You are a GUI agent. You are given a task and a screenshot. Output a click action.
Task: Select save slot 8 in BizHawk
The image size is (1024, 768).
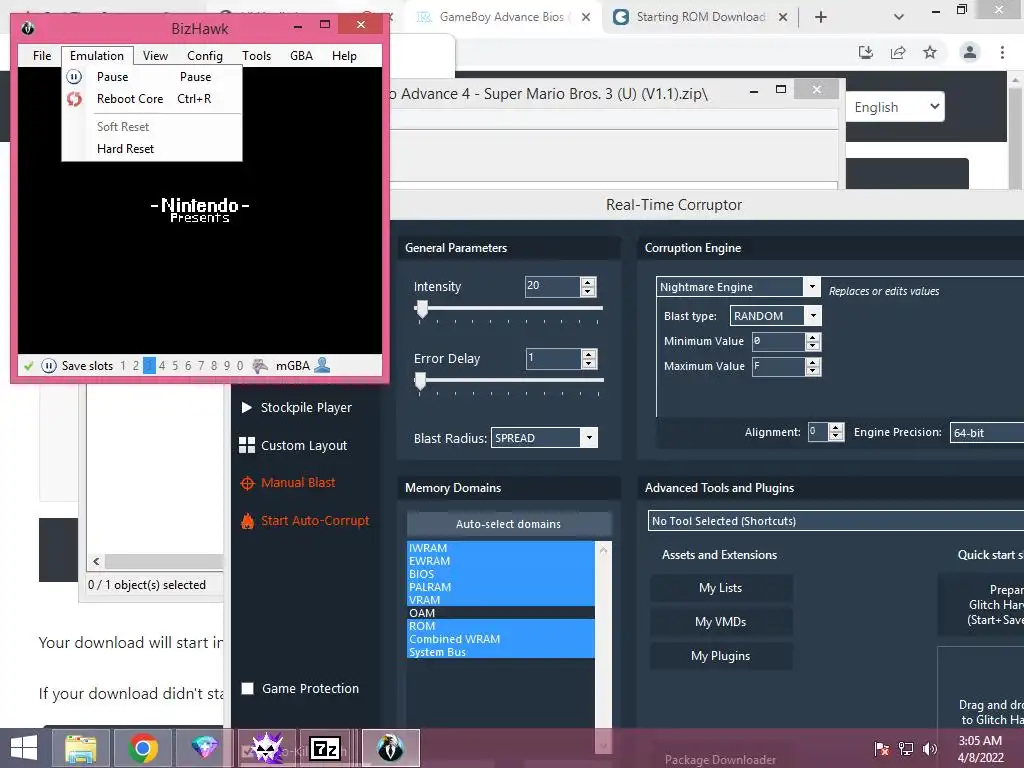point(214,366)
